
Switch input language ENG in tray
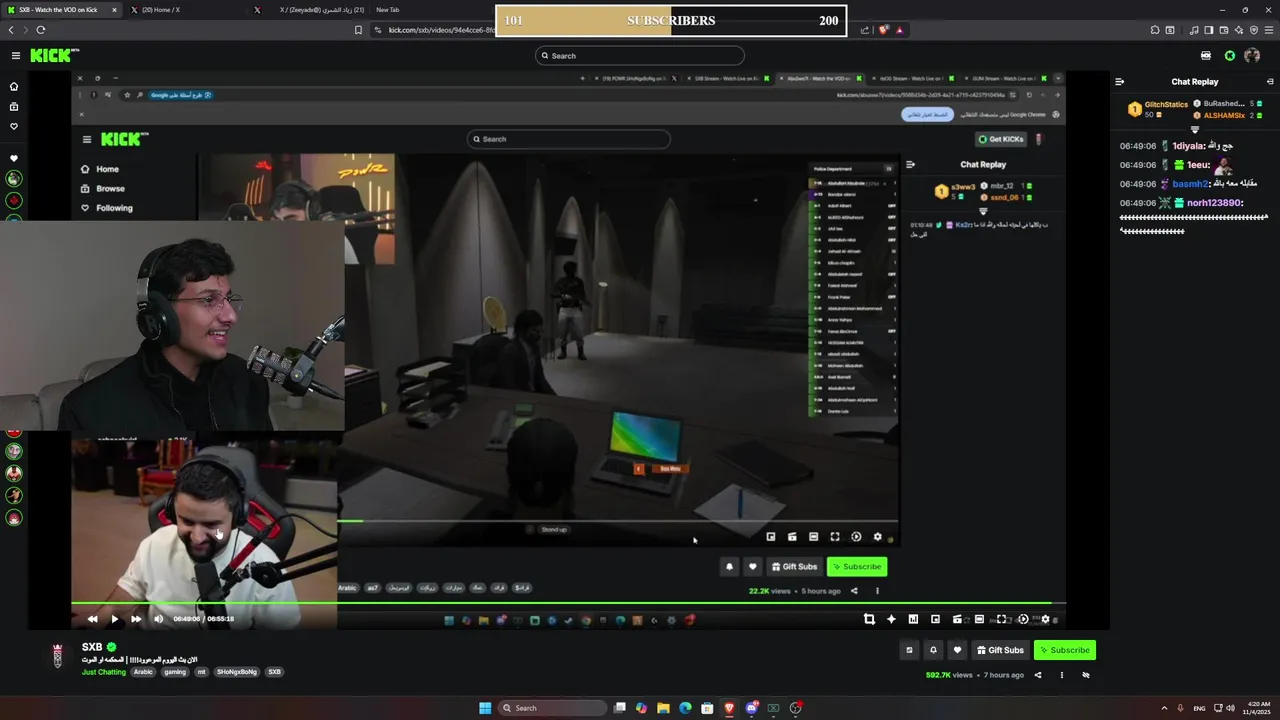[x=1199, y=708]
